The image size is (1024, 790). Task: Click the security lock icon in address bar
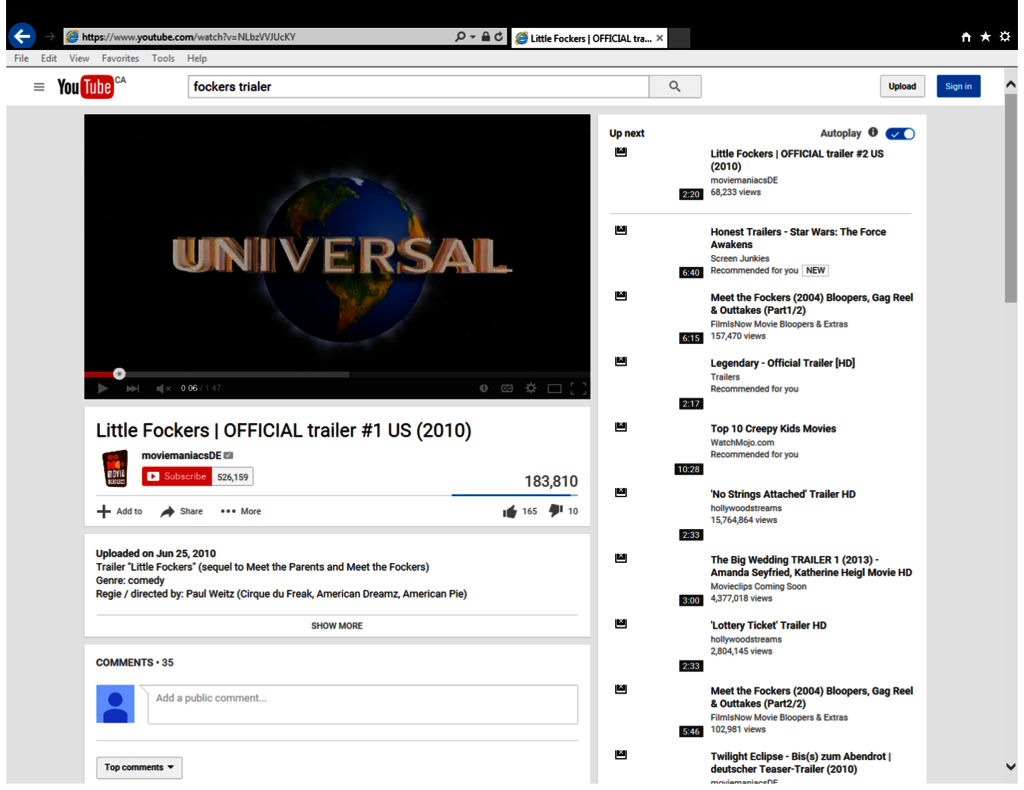[485, 37]
